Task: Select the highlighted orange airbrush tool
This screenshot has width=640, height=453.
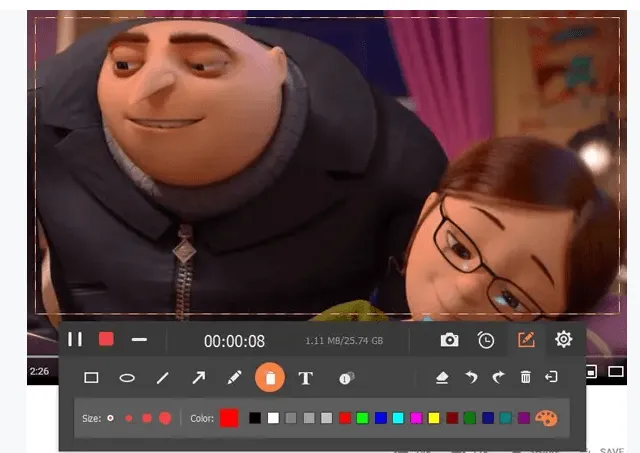Action: [270, 378]
